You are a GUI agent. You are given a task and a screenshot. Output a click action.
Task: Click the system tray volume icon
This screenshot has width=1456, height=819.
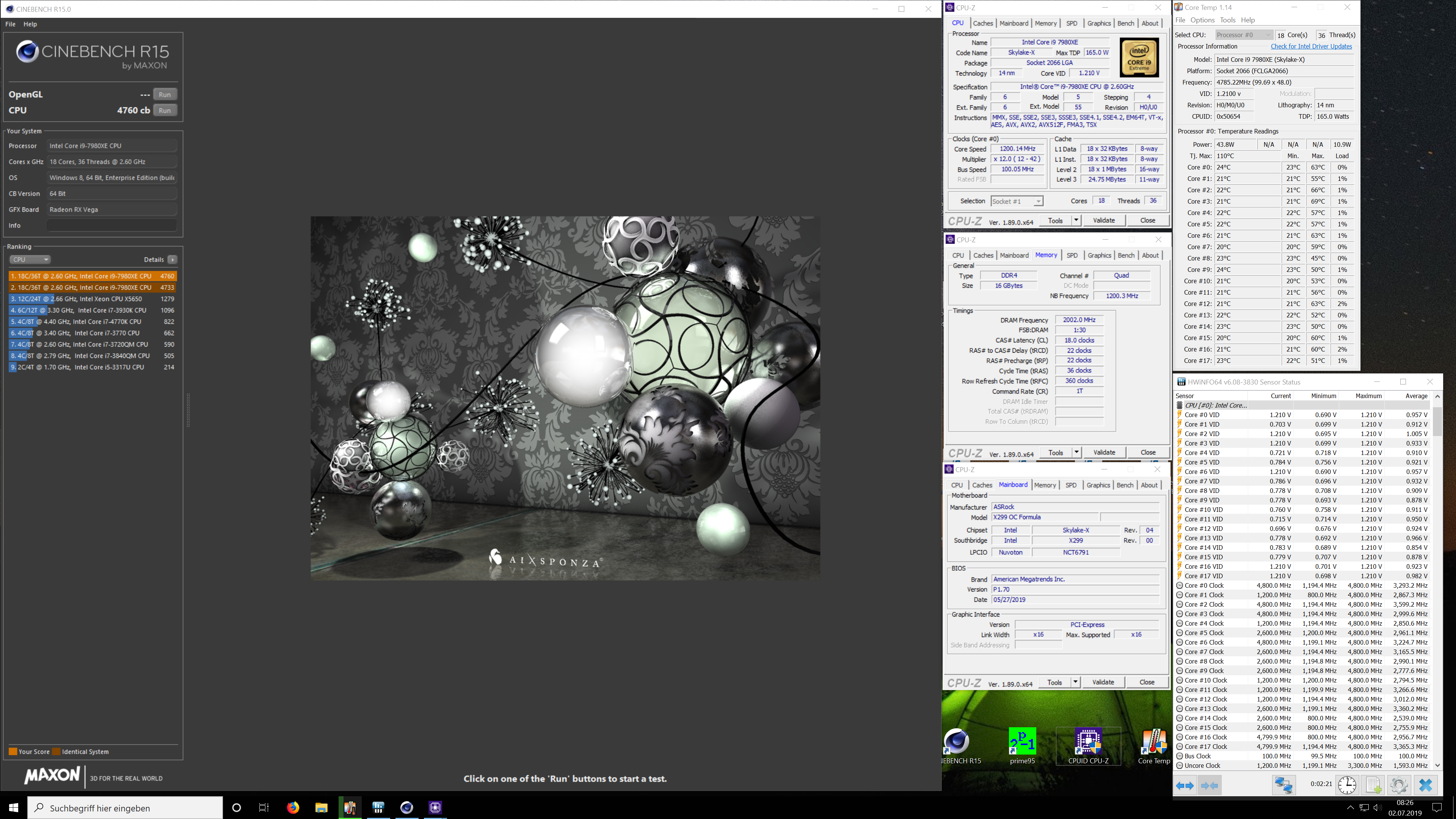pyautogui.click(x=1378, y=807)
